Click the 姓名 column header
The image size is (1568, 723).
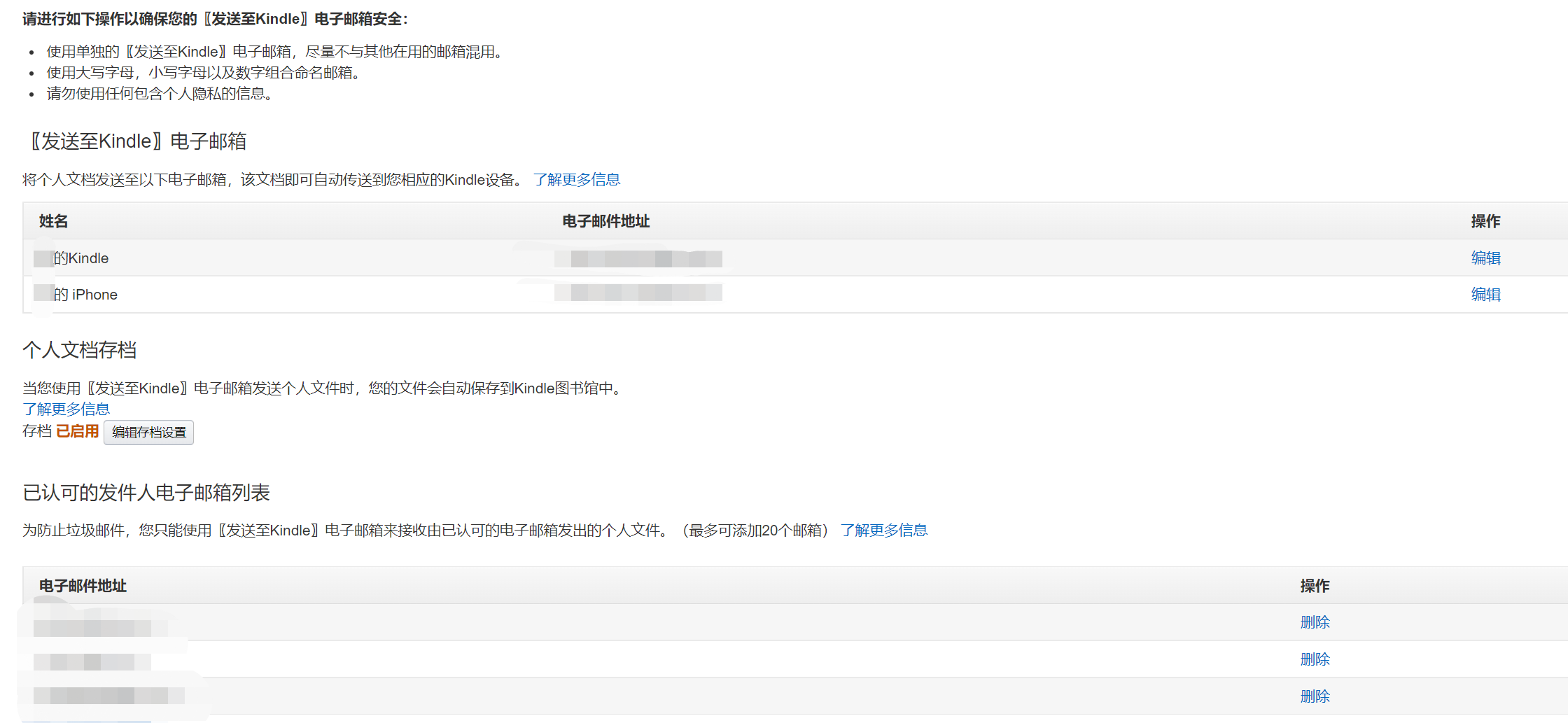(x=53, y=221)
